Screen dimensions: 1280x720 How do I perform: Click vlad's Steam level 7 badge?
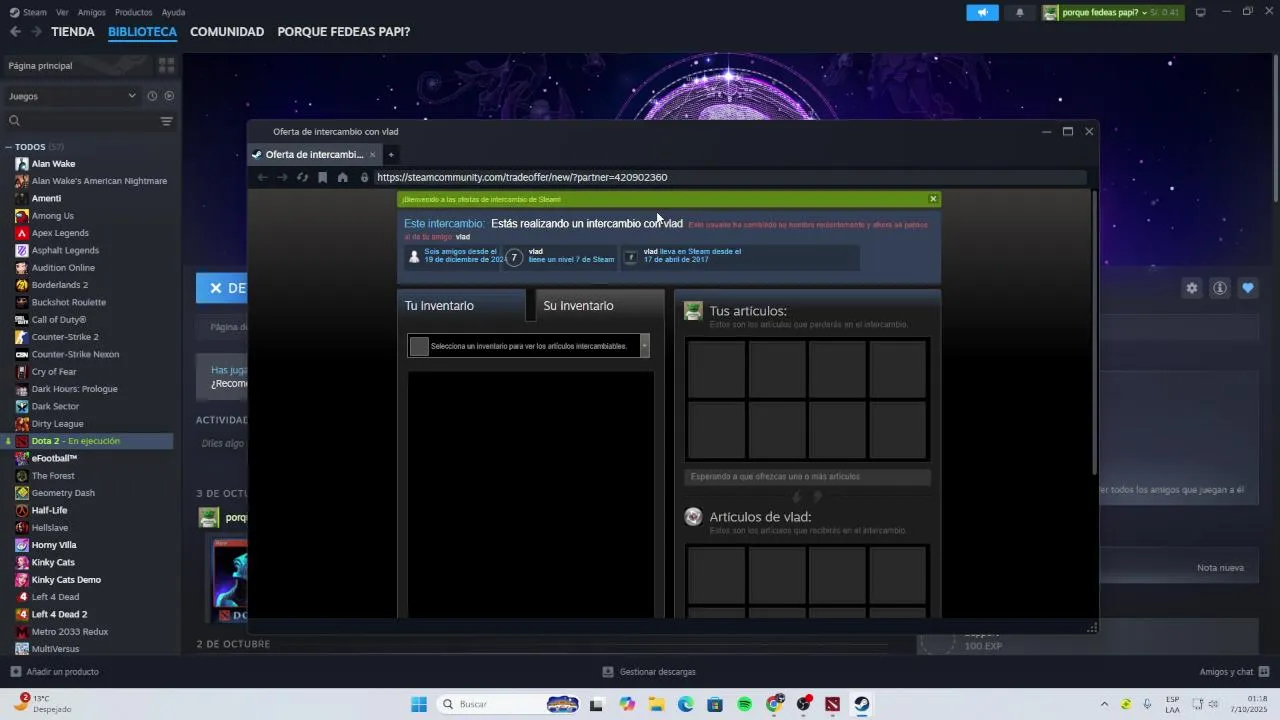pos(514,257)
